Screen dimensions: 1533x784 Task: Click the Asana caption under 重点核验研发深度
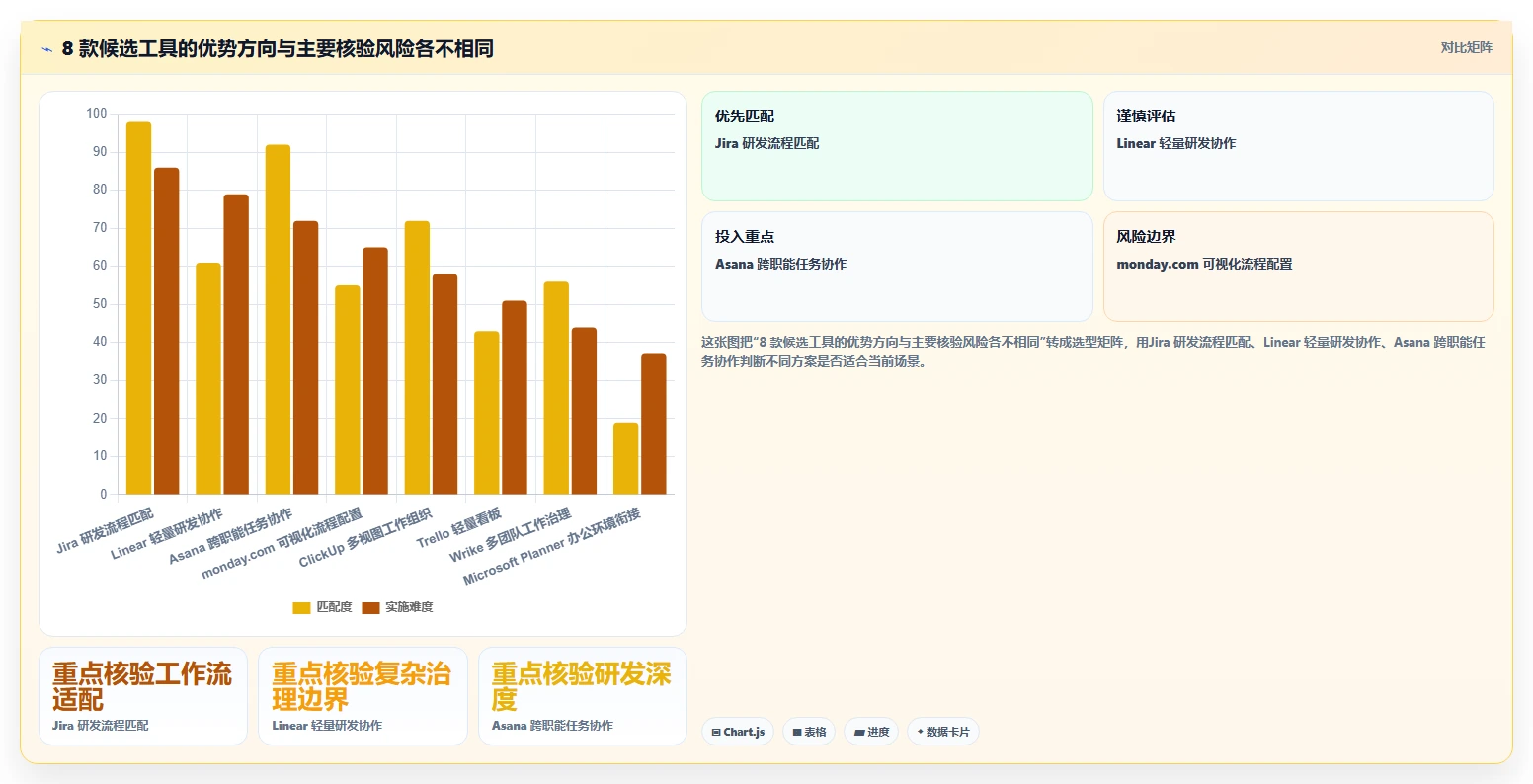click(552, 726)
